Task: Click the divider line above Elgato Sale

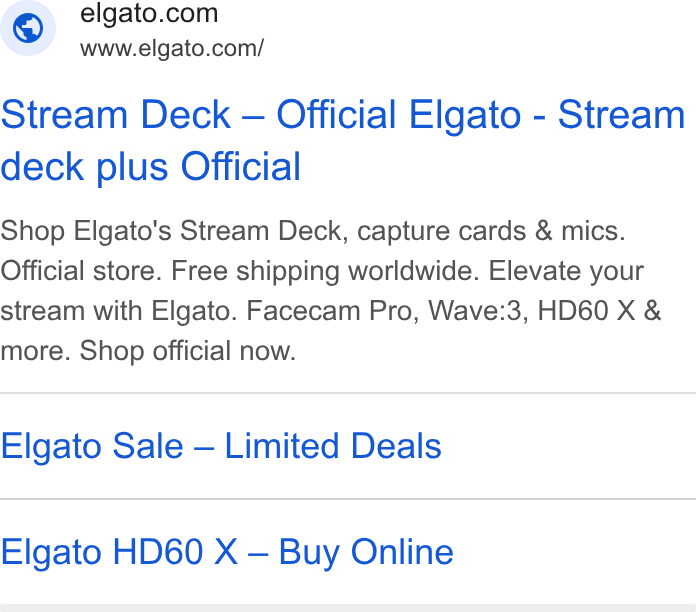Action: coord(348,393)
